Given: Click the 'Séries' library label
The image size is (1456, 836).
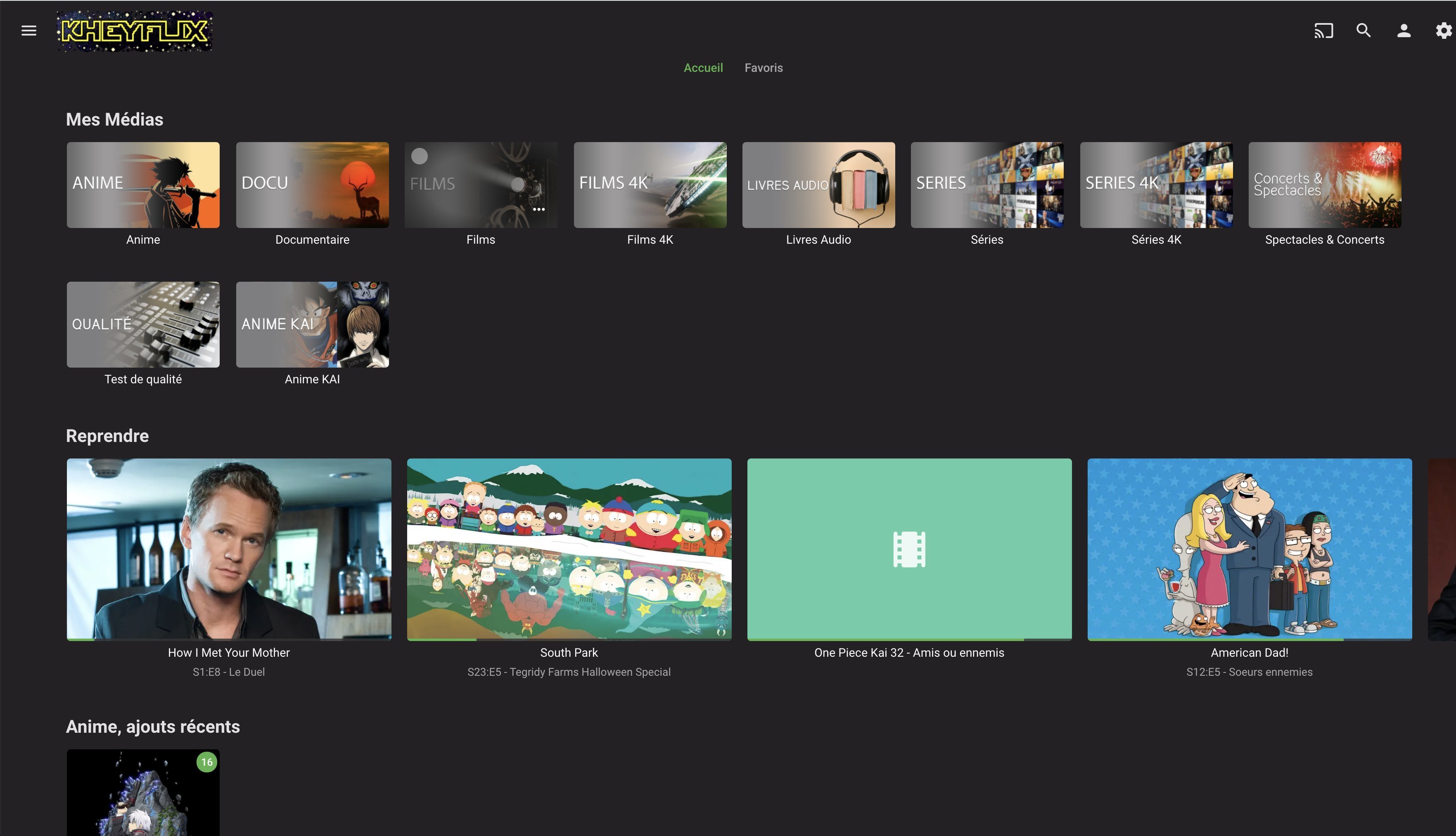Looking at the screenshot, I should [x=986, y=240].
